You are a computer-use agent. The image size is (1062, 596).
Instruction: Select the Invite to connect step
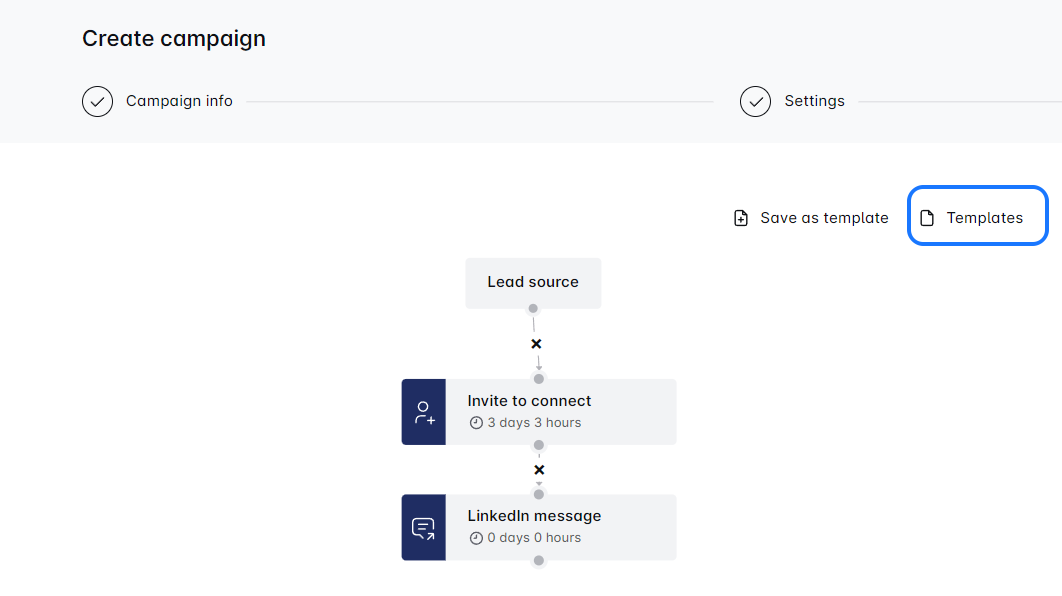(560, 401)
